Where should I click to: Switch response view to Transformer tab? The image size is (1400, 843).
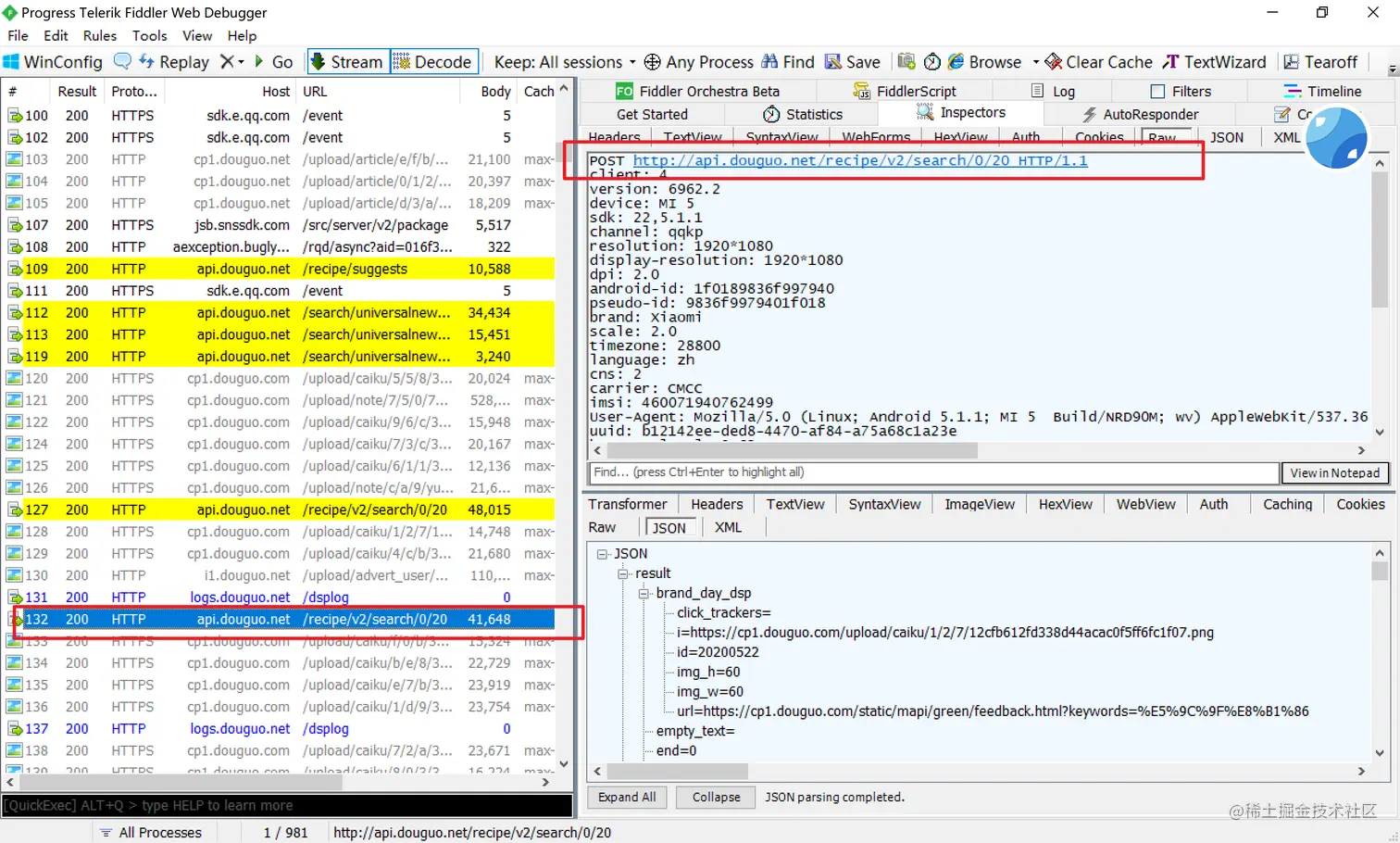pyautogui.click(x=628, y=504)
